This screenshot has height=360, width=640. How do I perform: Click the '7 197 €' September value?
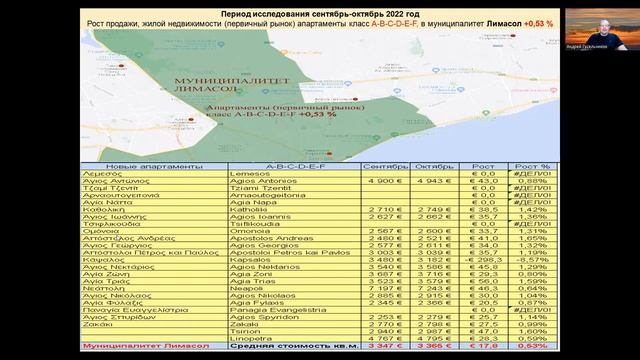click(x=385, y=289)
